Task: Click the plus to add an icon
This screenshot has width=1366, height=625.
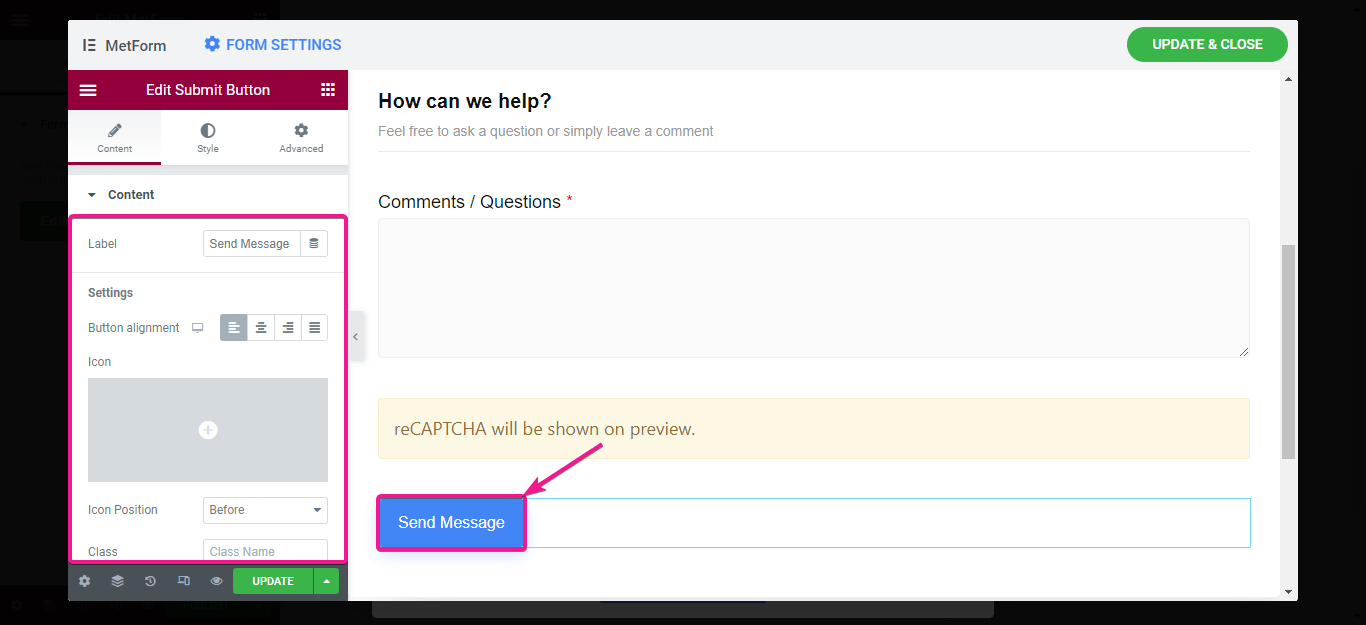Action: [x=208, y=430]
